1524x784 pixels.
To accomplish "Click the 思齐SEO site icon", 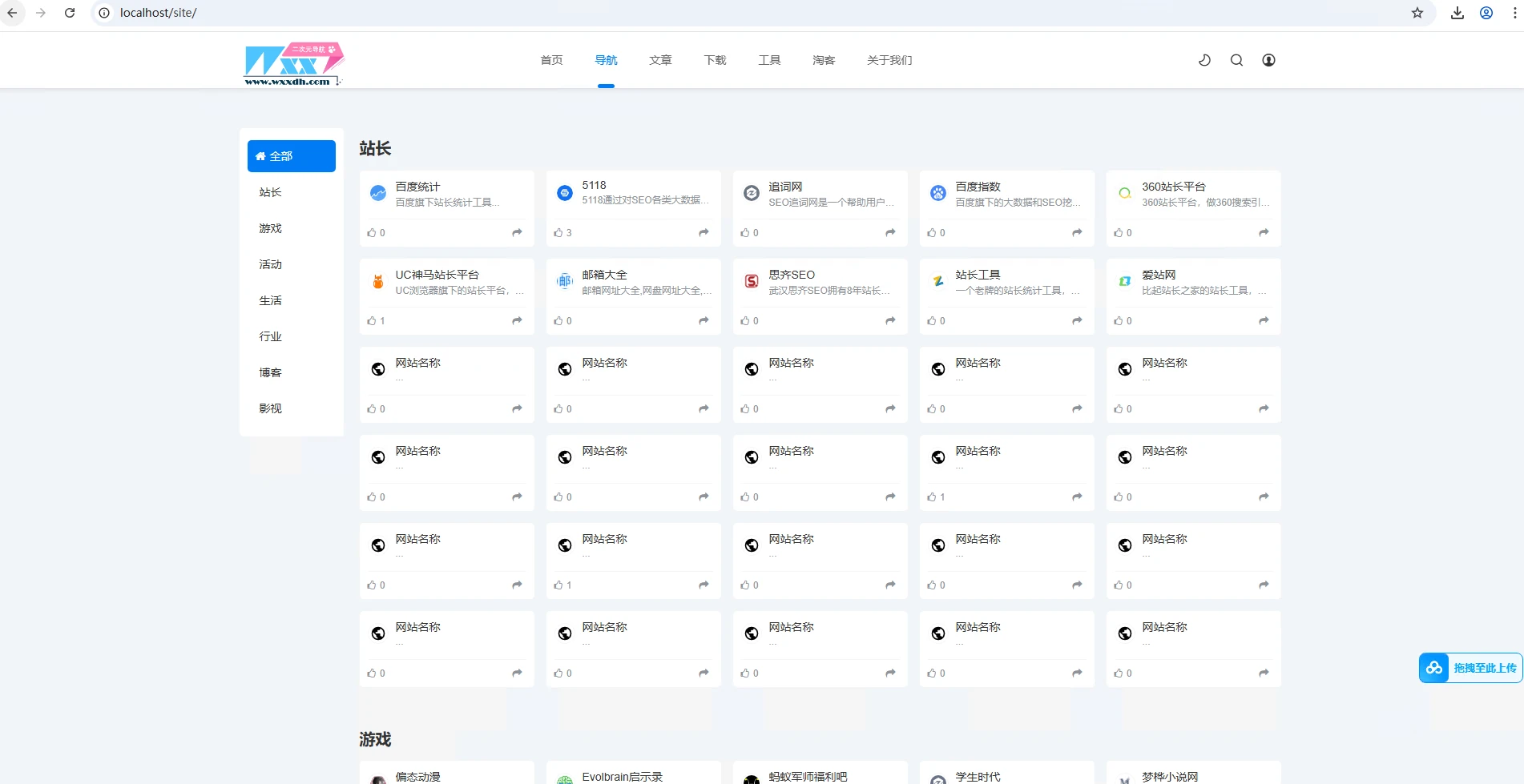I will tap(751, 281).
